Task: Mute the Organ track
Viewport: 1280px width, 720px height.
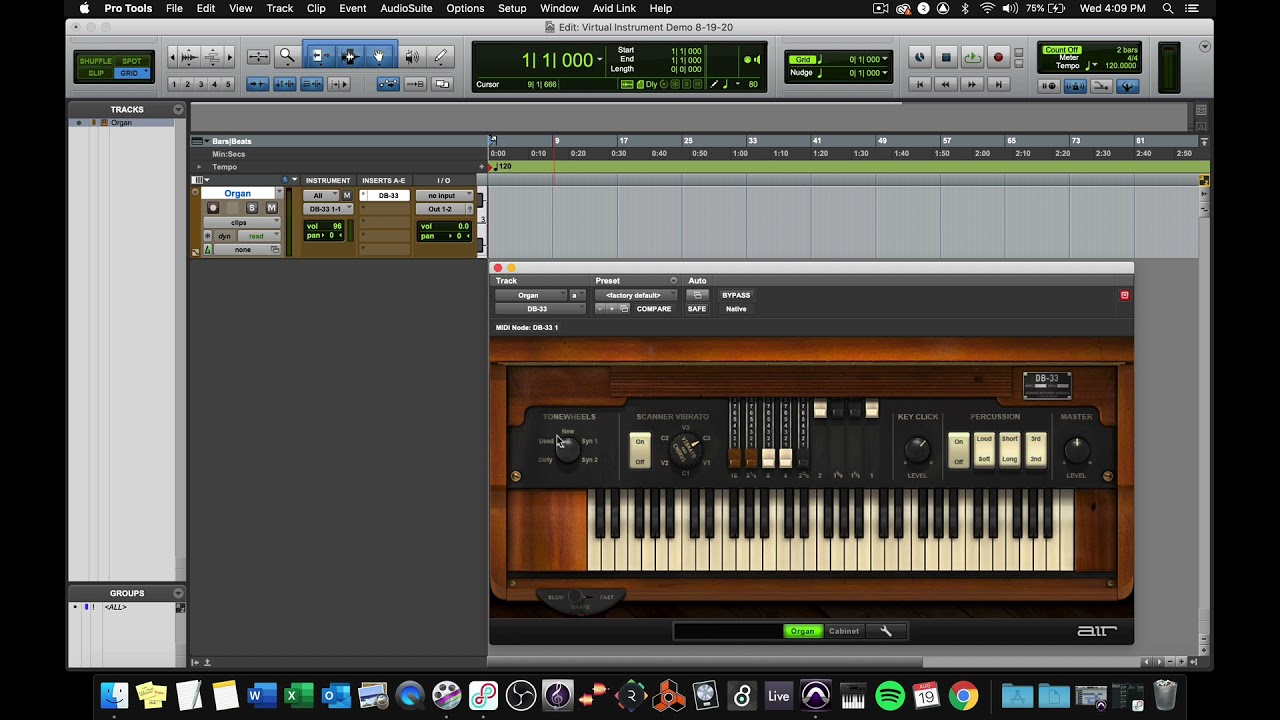Action: click(270, 208)
